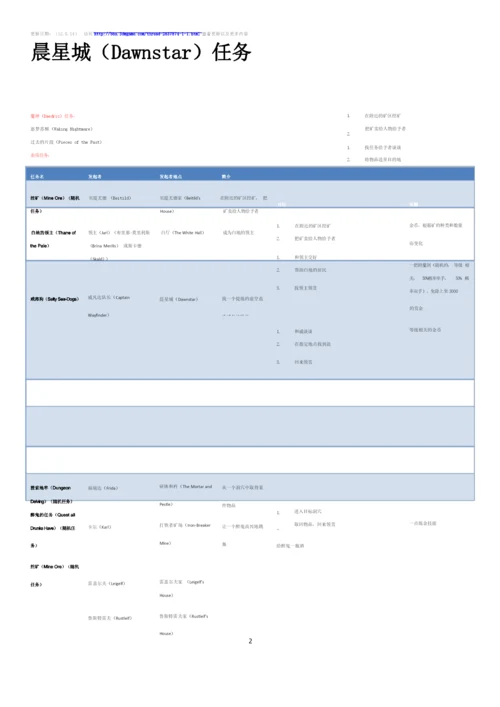
Task: Select the Captain Wayfinder giver cell
Action: coord(109,307)
